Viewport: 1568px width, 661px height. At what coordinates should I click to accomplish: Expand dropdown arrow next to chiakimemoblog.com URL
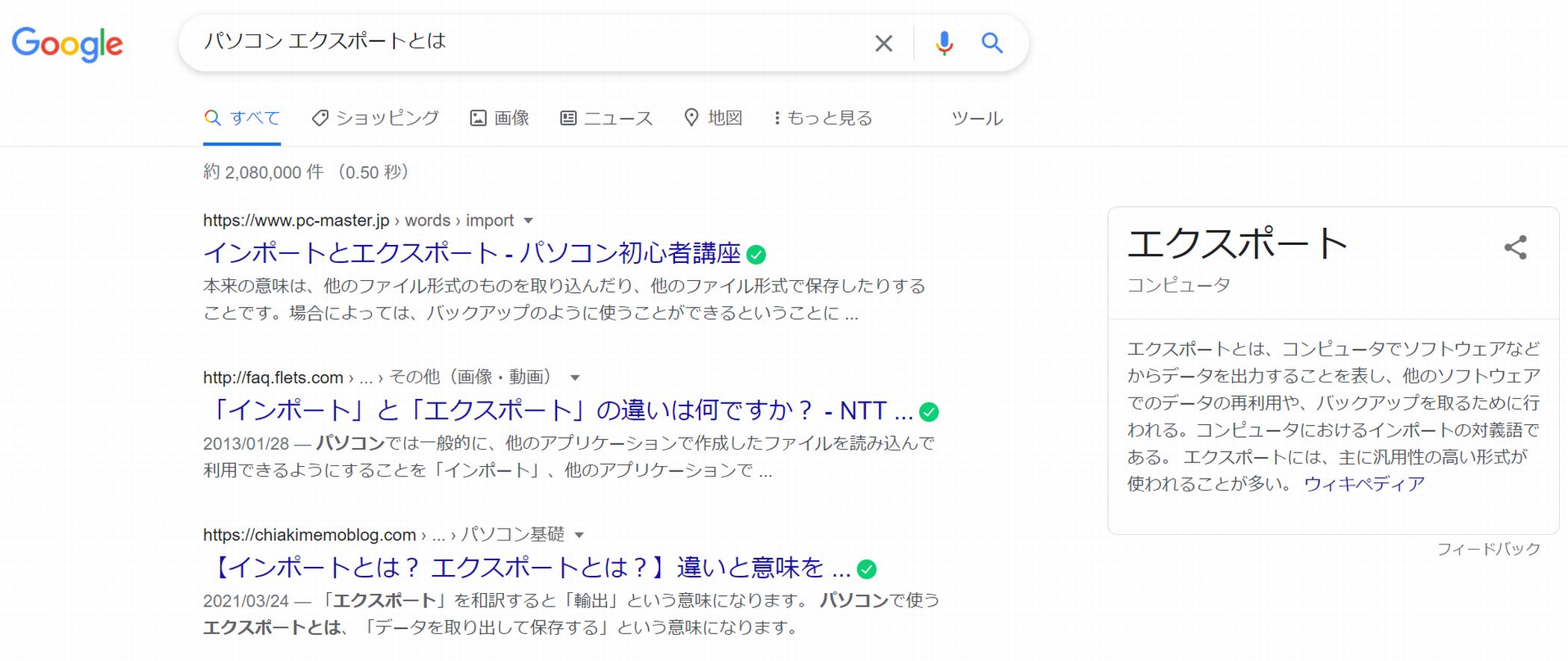[579, 536]
